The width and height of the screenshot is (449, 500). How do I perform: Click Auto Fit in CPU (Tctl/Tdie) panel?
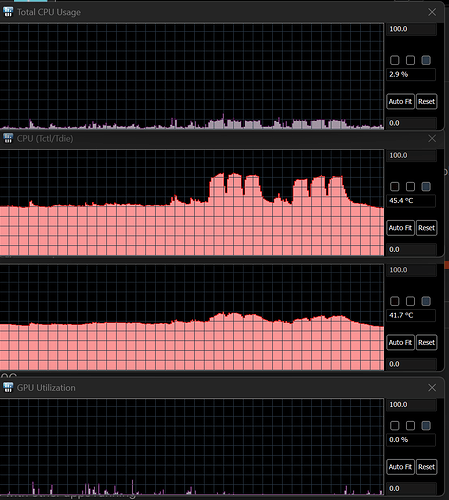click(400, 228)
